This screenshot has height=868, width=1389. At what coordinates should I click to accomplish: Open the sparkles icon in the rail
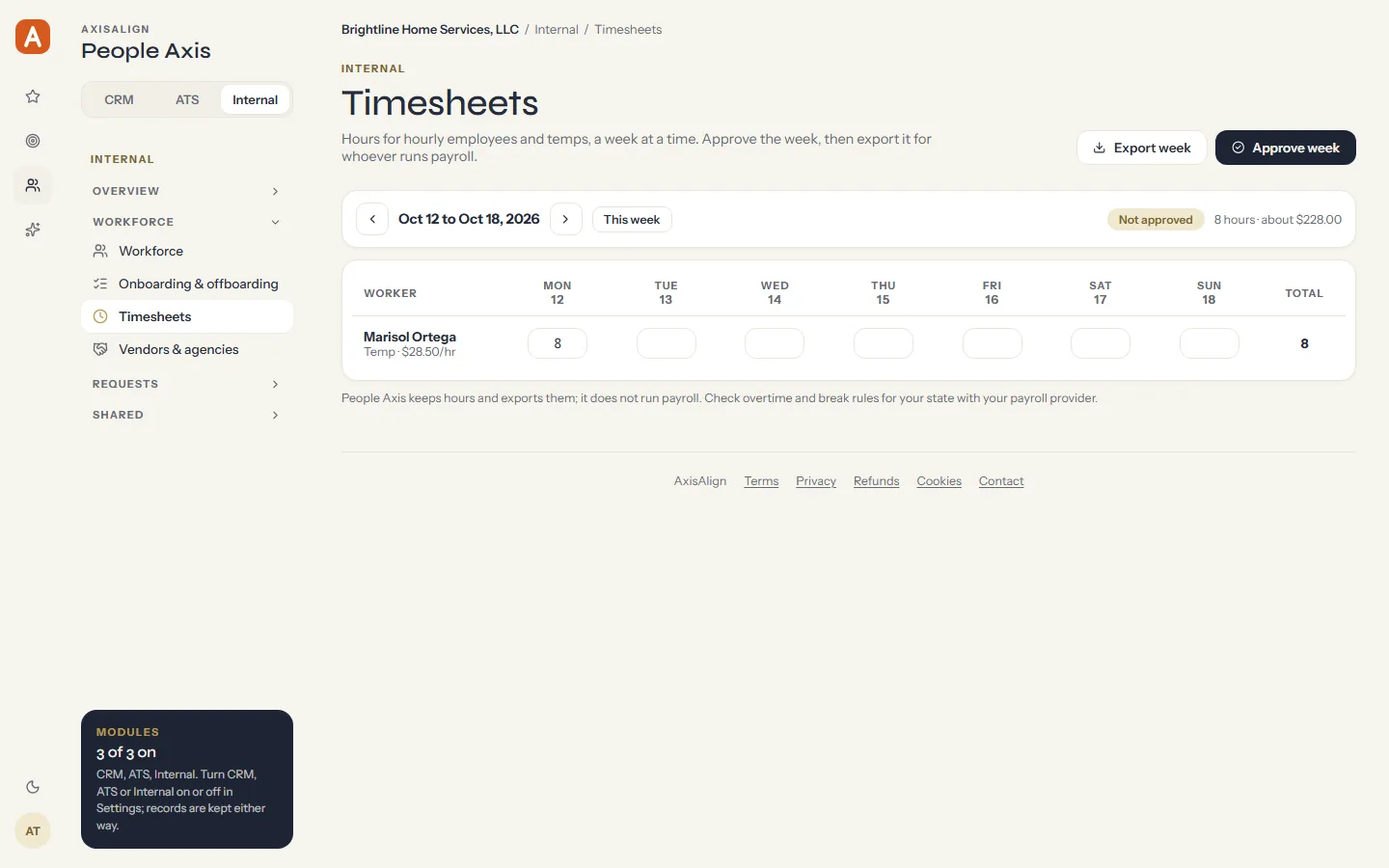click(33, 230)
